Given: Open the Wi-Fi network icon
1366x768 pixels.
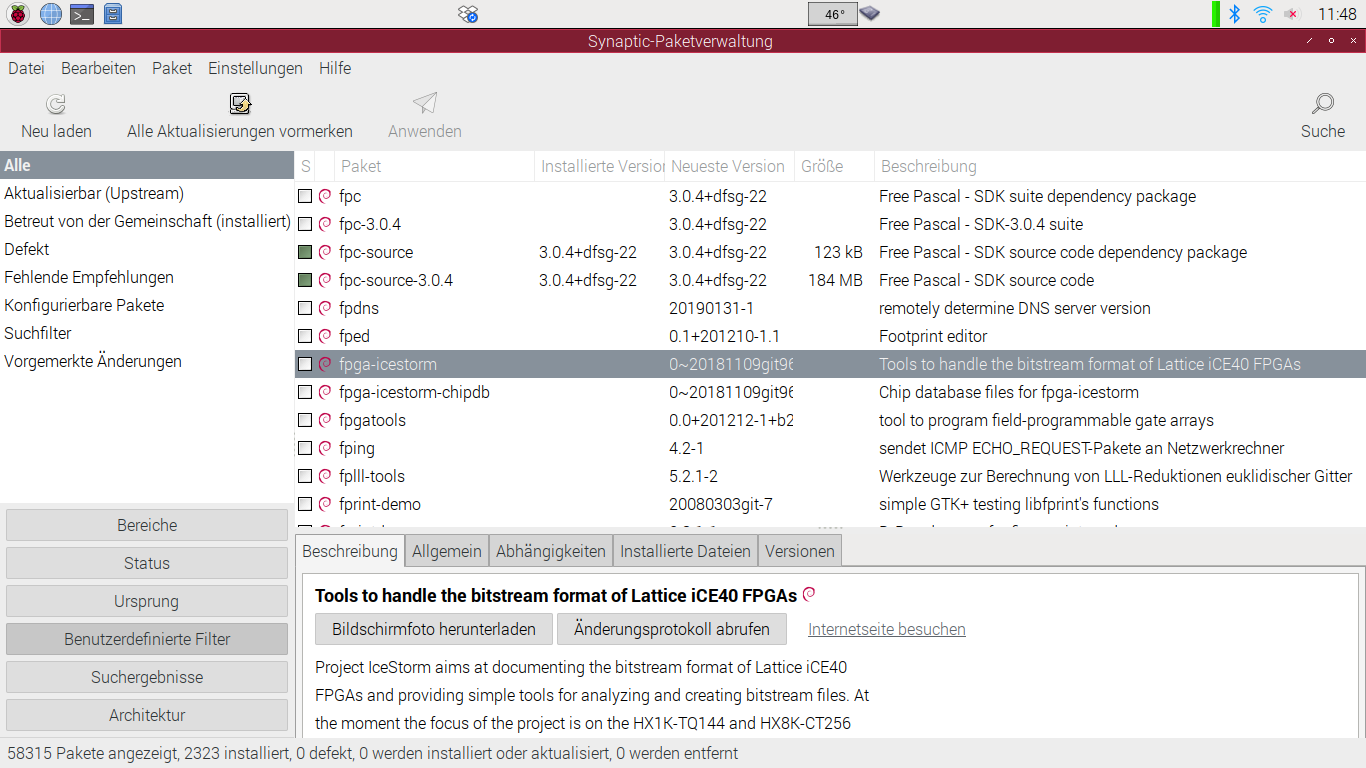Looking at the screenshot, I should (1262, 14).
